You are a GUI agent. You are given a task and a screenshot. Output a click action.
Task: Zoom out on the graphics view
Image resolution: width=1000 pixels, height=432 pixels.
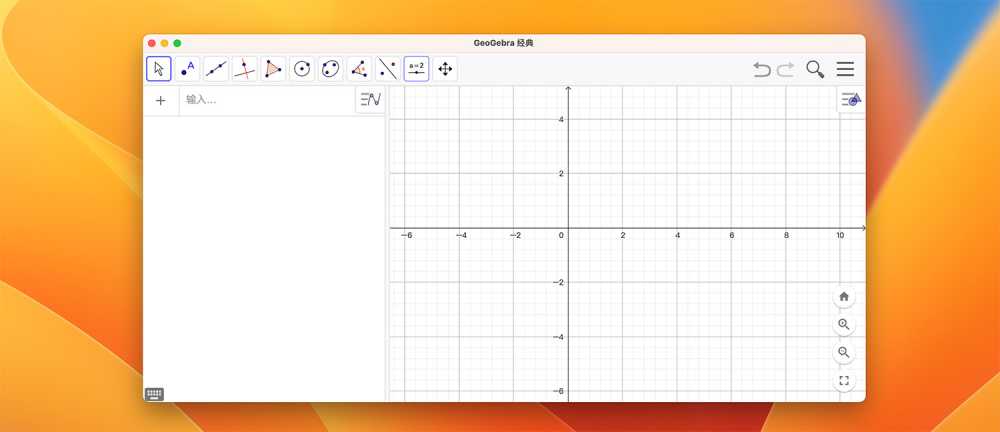click(844, 352)
